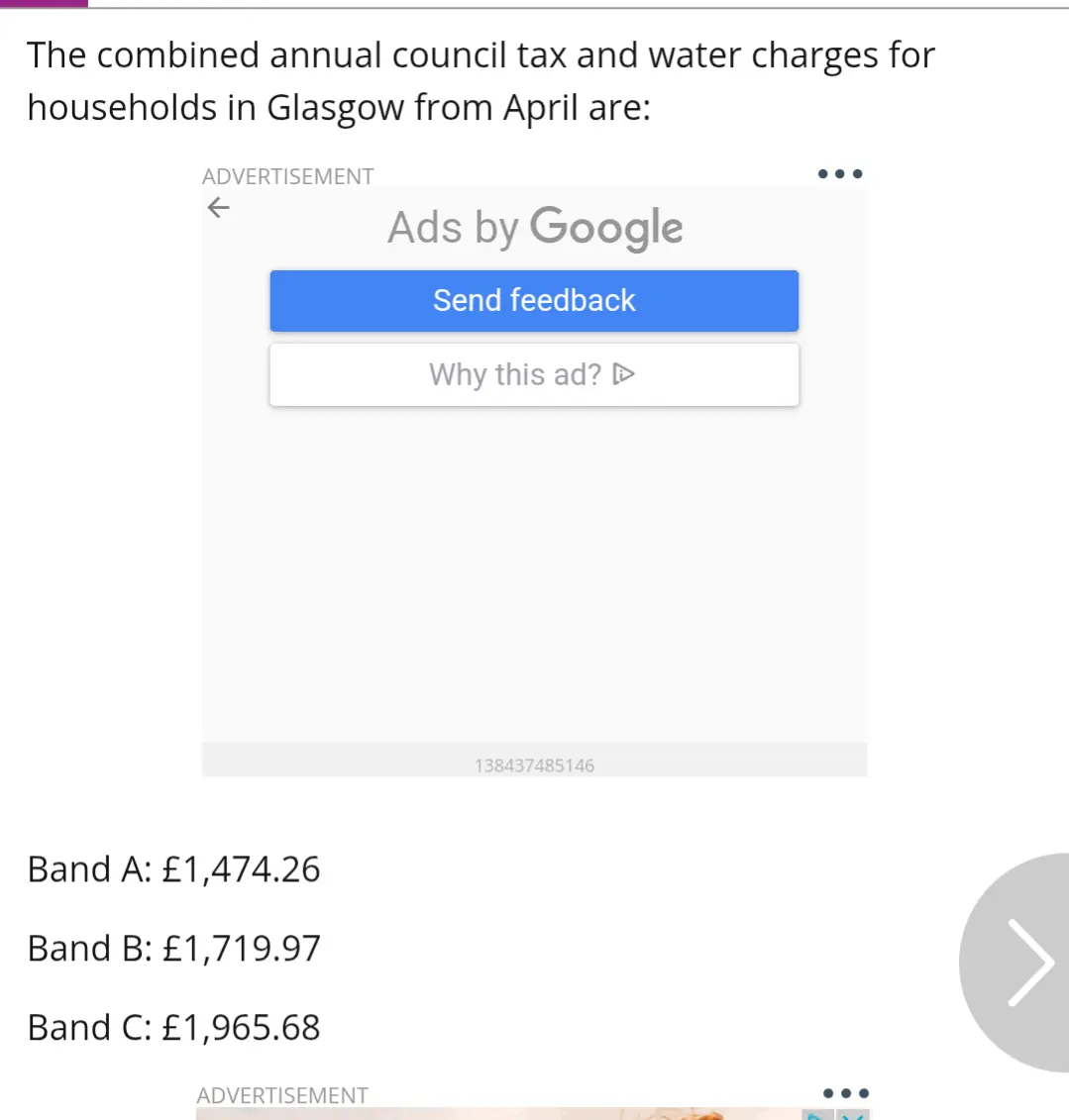
Task: Click the first ADVERTISEMENT label
Action: 288,176
